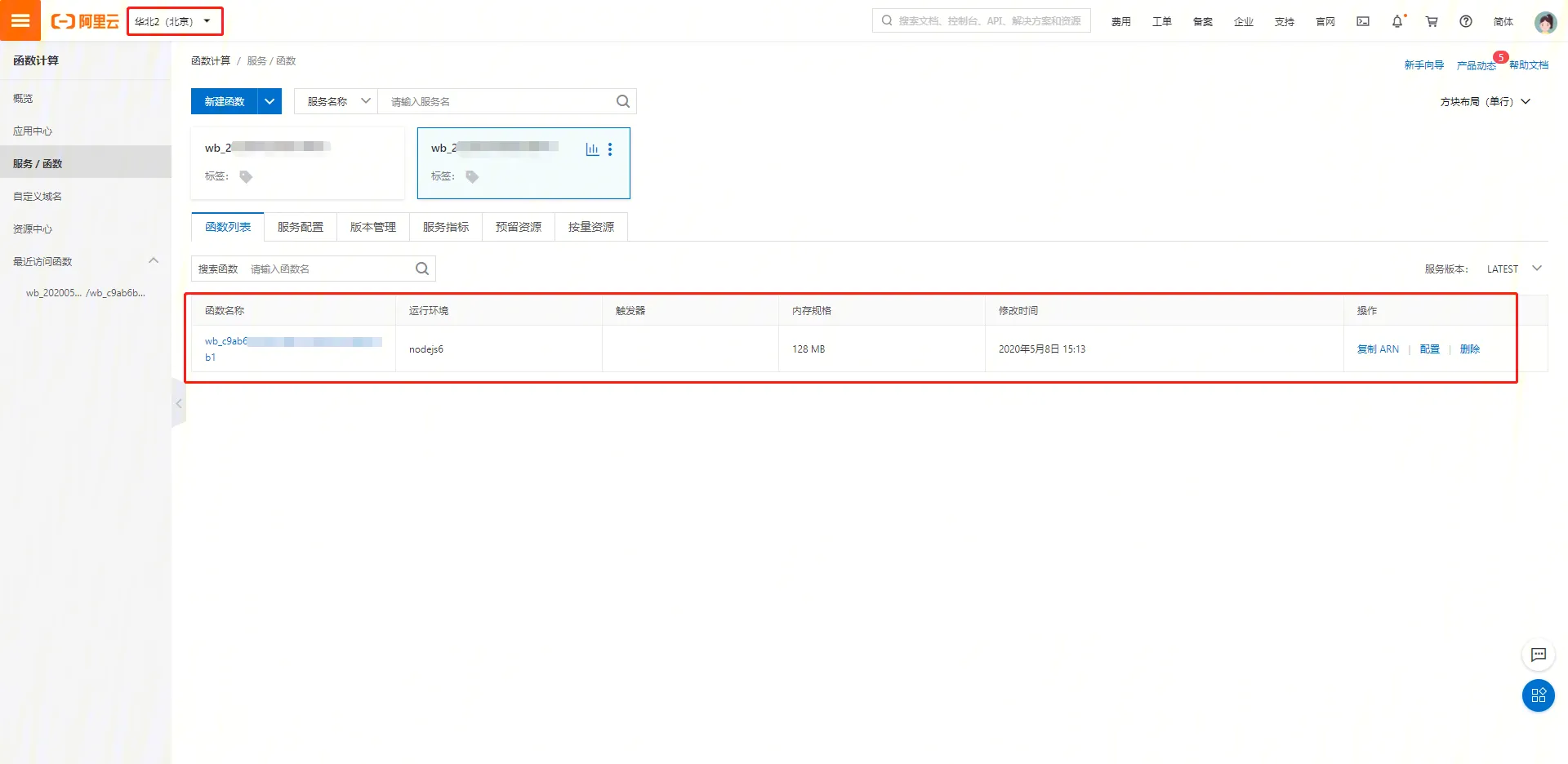1568x764 pixels.
Task: Open the user avatar profile
Action: click(x=1545, y=22)
